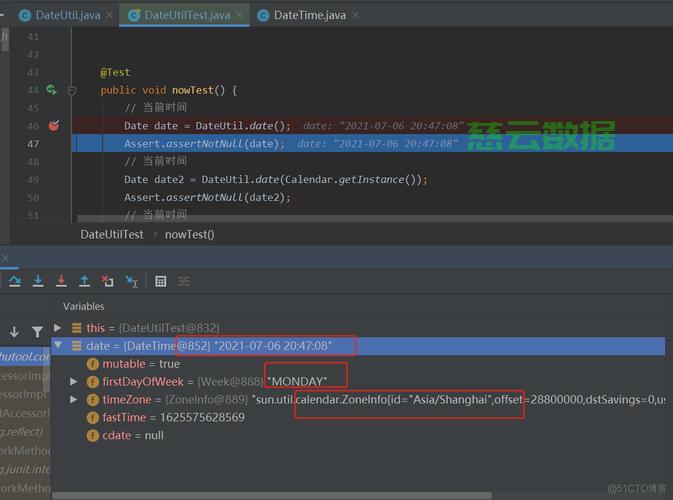Click DateUtilTest in the breadcrumb bar

pos(111,234)
